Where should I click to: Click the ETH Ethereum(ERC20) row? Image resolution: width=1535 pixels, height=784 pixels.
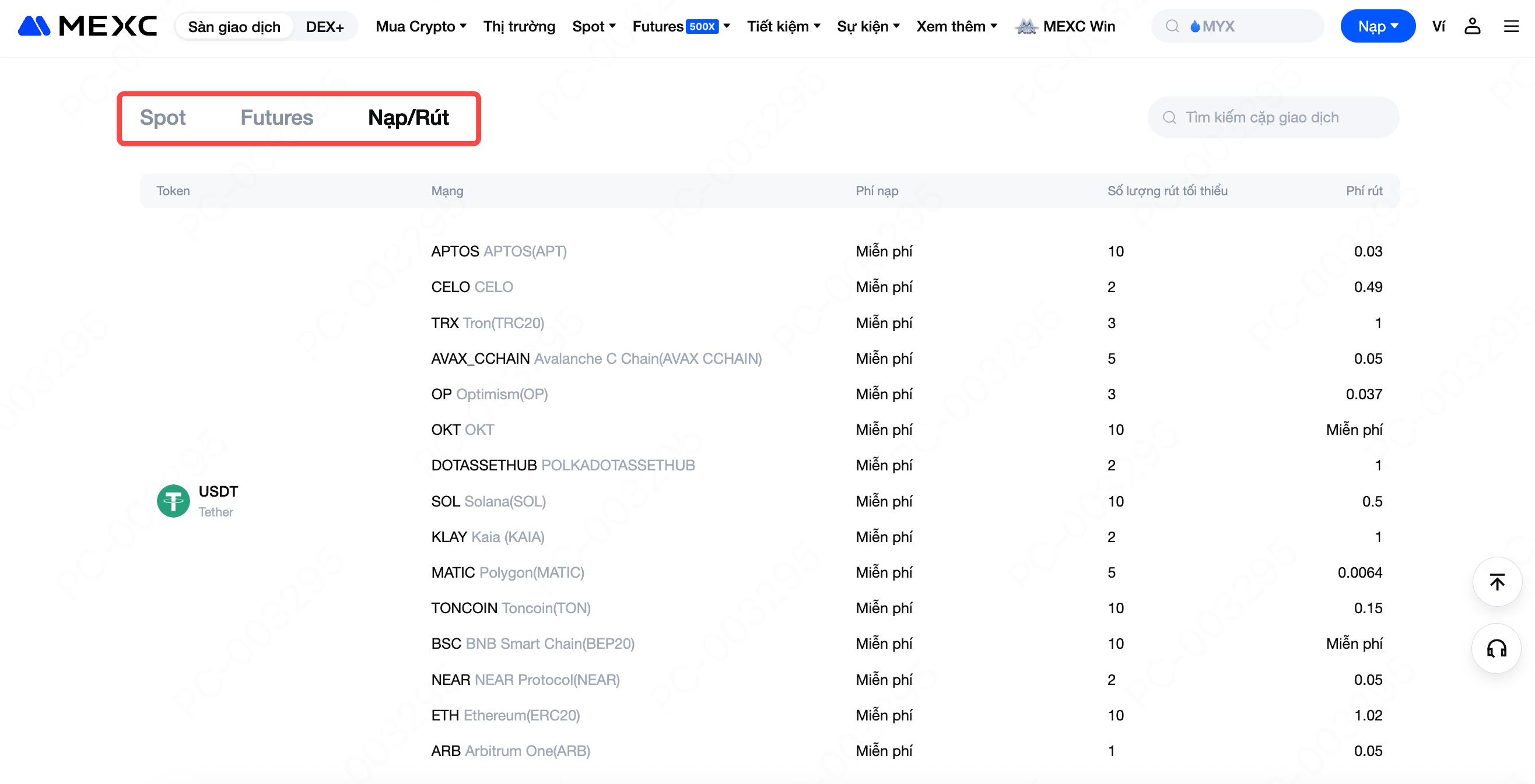(906, 715)
